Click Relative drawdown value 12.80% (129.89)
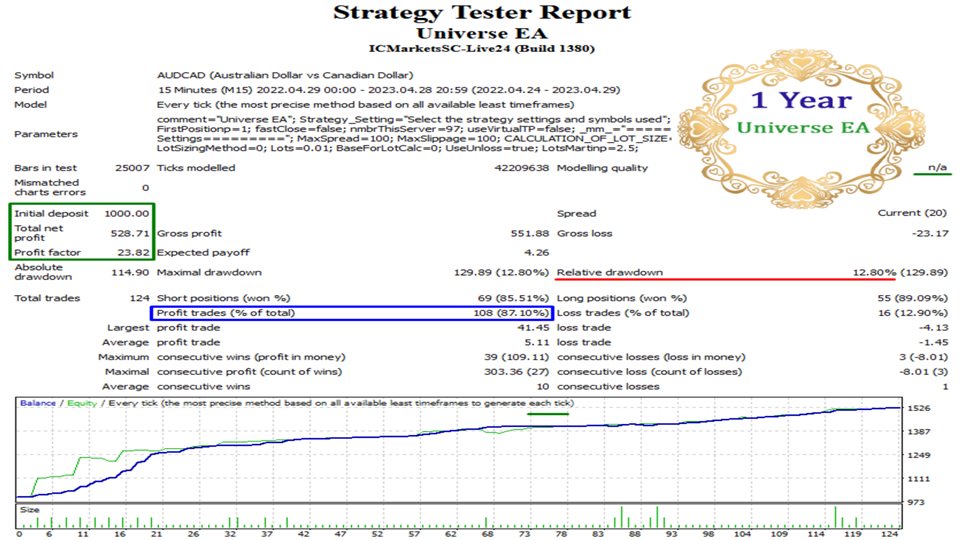The height and width of the screenshot is (540, 960). click(x=900, y=272)
